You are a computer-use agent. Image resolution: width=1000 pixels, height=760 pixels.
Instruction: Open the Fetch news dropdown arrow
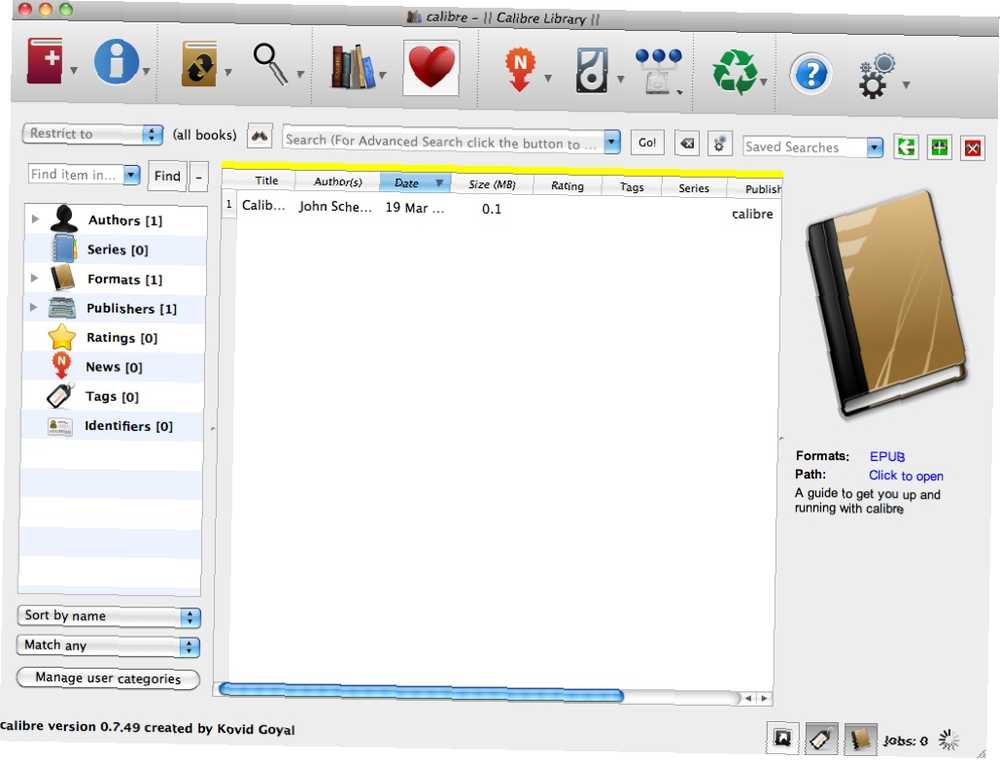548,78
